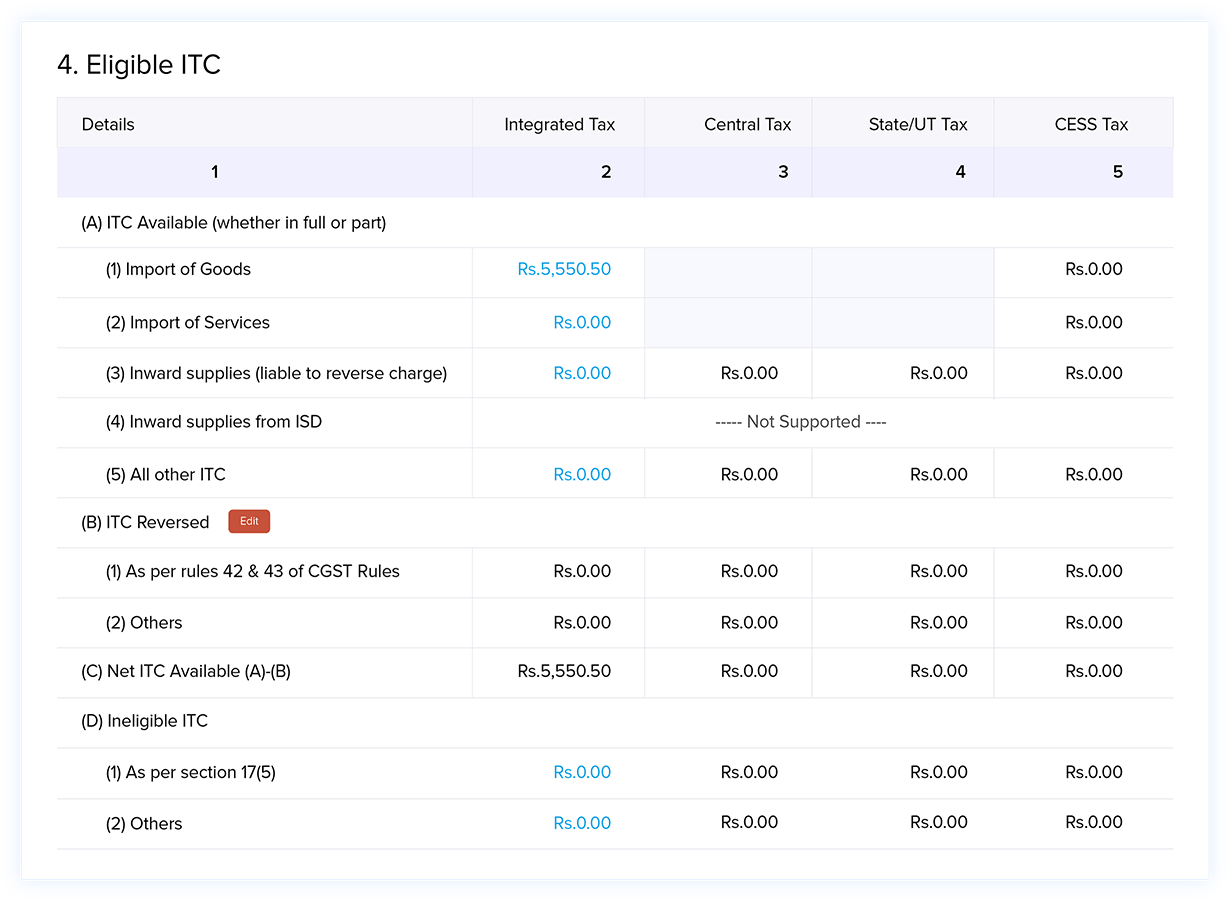
Task: Click State/UT Tax value in Net ITC Available row
Action: 939,671
